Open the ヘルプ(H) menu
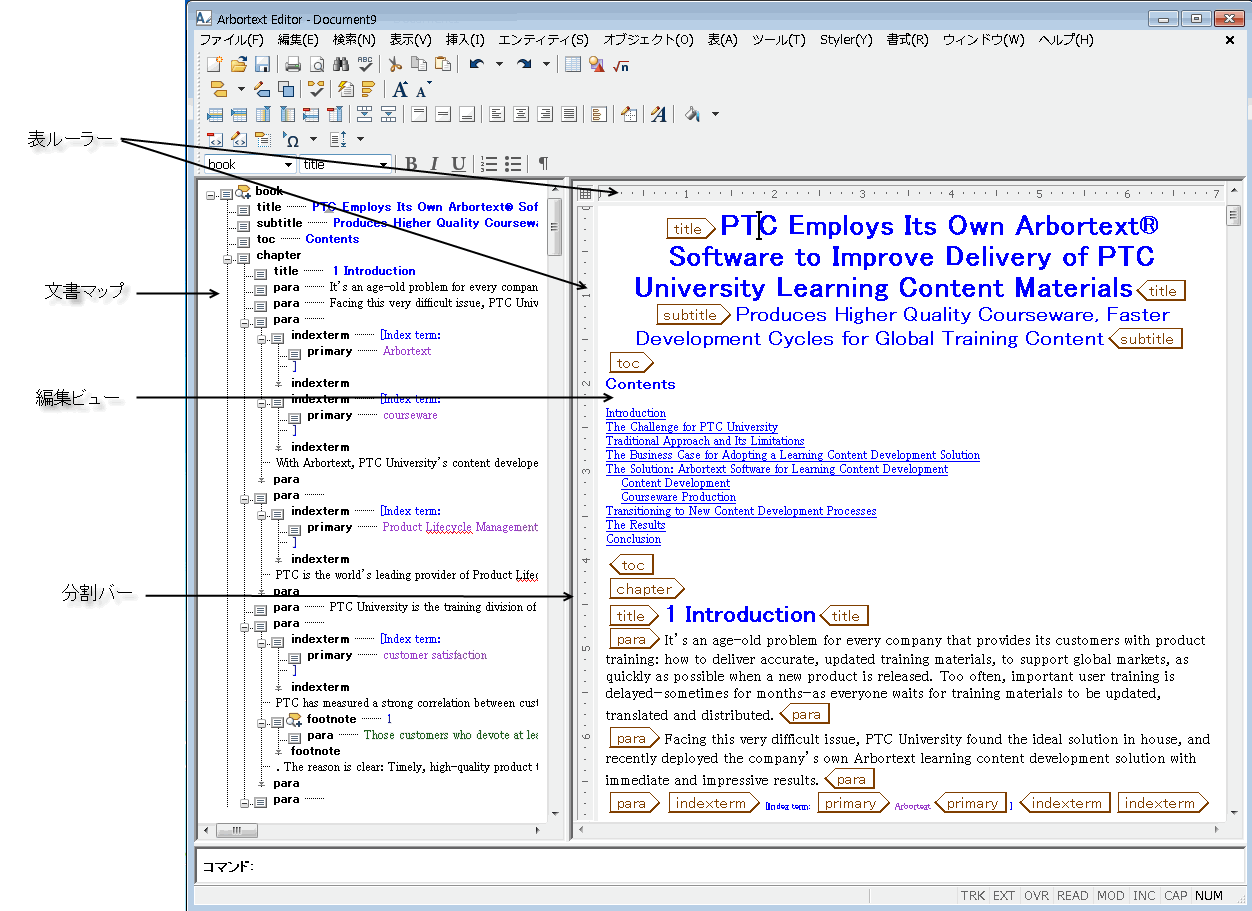 tap(1066, 40)
